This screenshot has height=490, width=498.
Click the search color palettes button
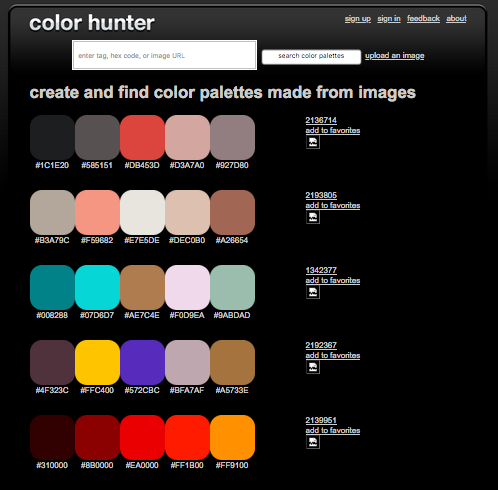coord(311,56)
